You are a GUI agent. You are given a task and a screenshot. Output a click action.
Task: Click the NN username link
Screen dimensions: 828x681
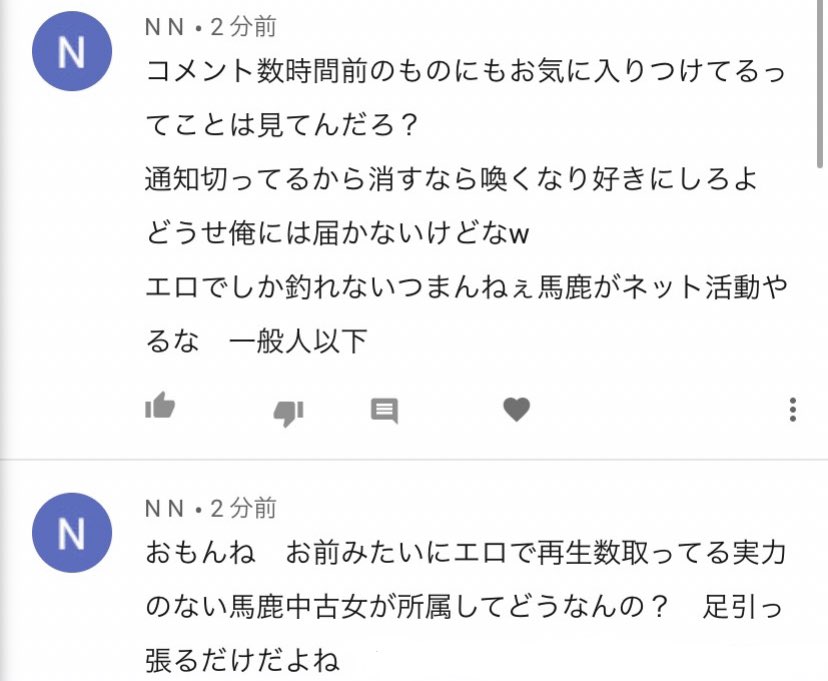(162, 24)
